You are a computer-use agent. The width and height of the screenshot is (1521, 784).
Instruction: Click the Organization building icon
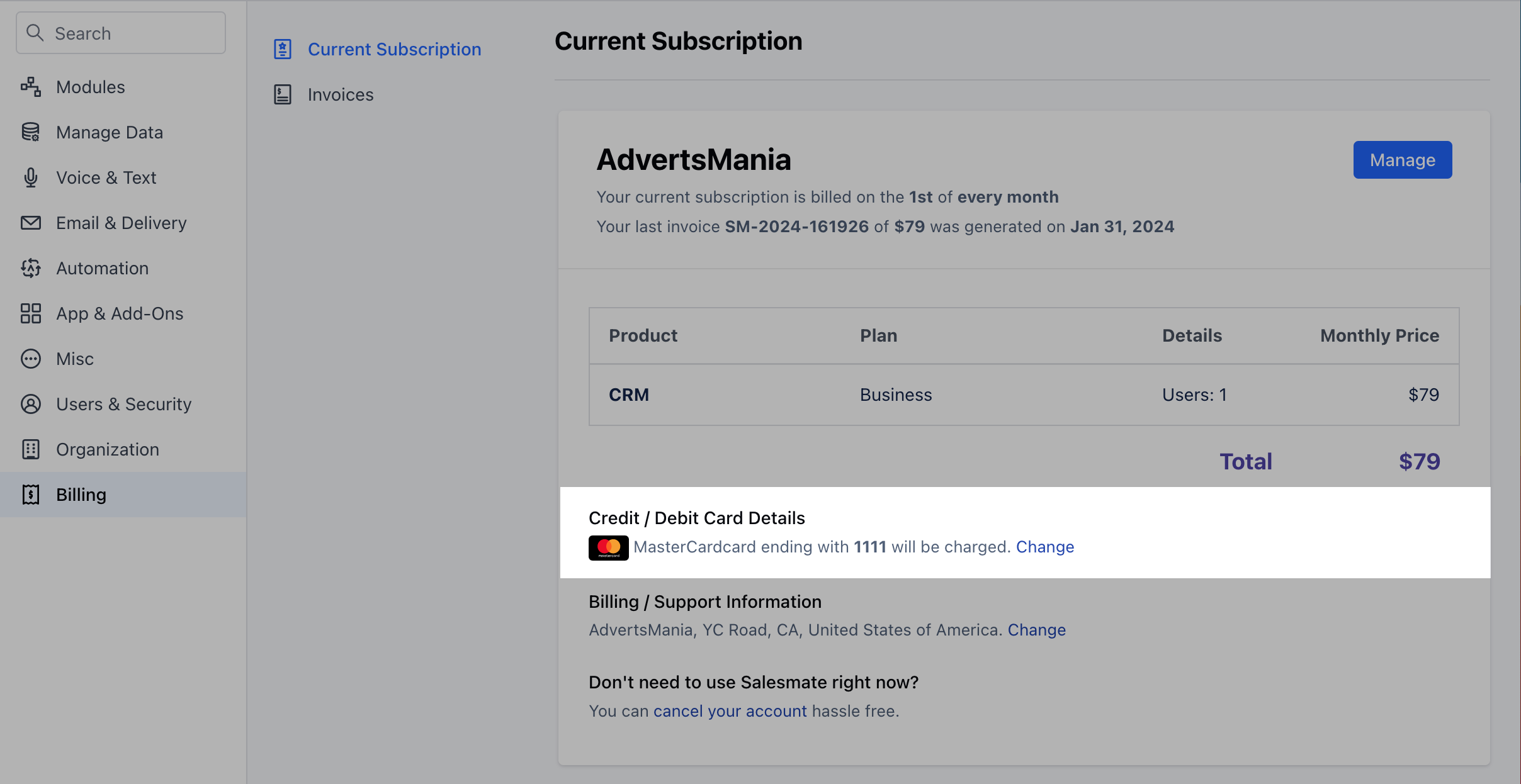30,449
